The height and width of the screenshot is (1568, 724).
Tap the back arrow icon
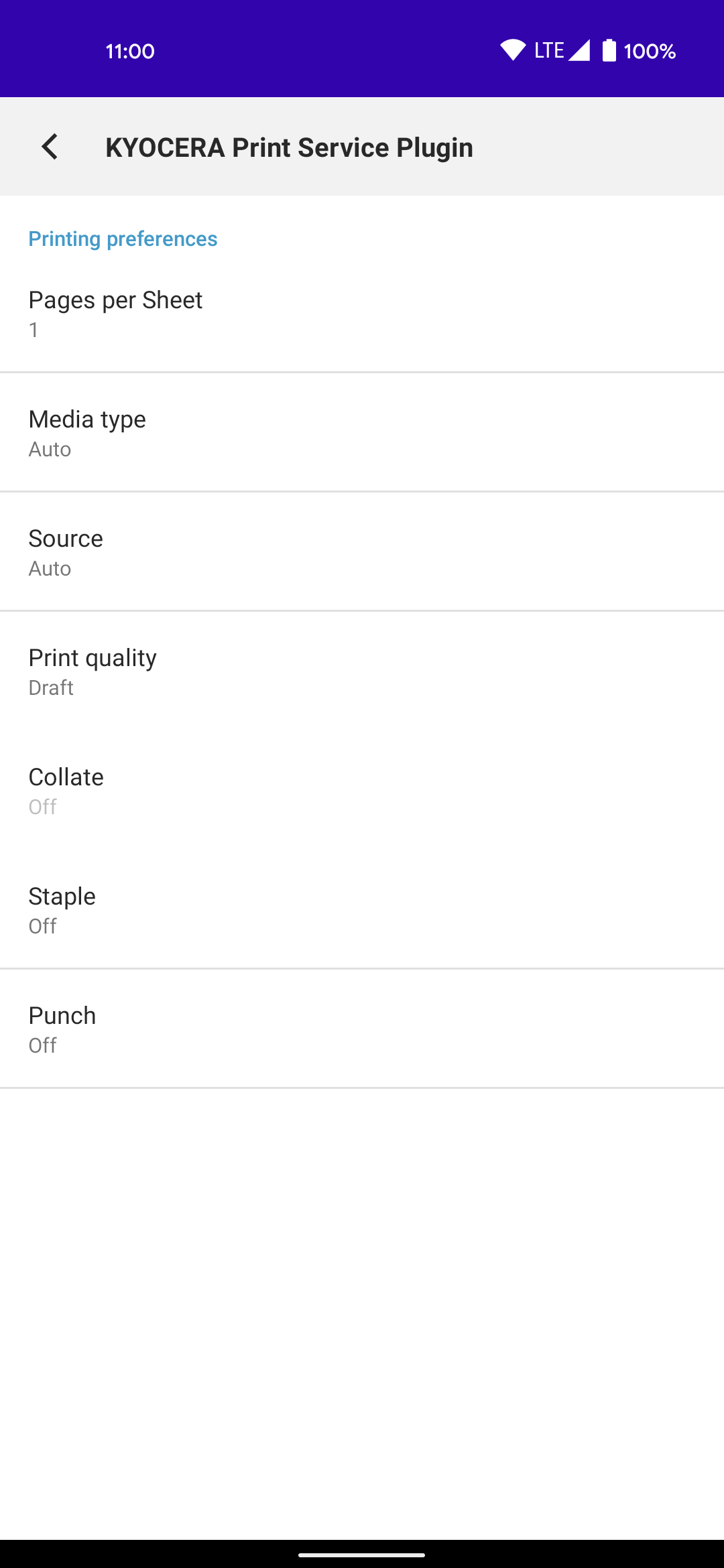(50, 147)
